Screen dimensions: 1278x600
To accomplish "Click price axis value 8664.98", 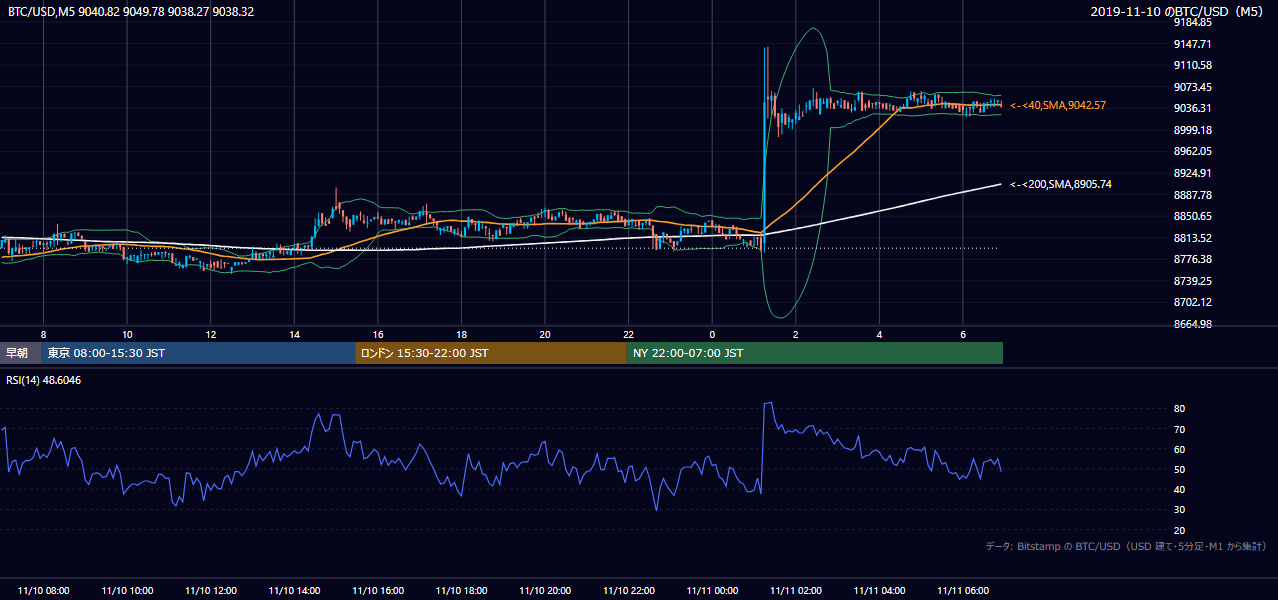I will [1193, 324].
